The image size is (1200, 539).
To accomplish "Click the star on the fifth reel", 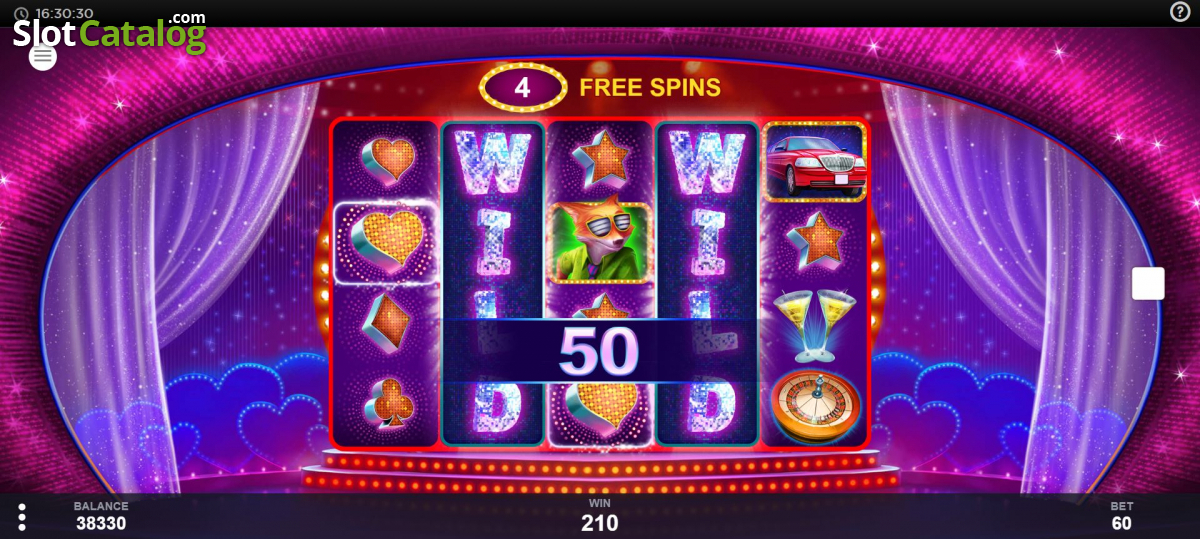I will (x=814, y=243).
